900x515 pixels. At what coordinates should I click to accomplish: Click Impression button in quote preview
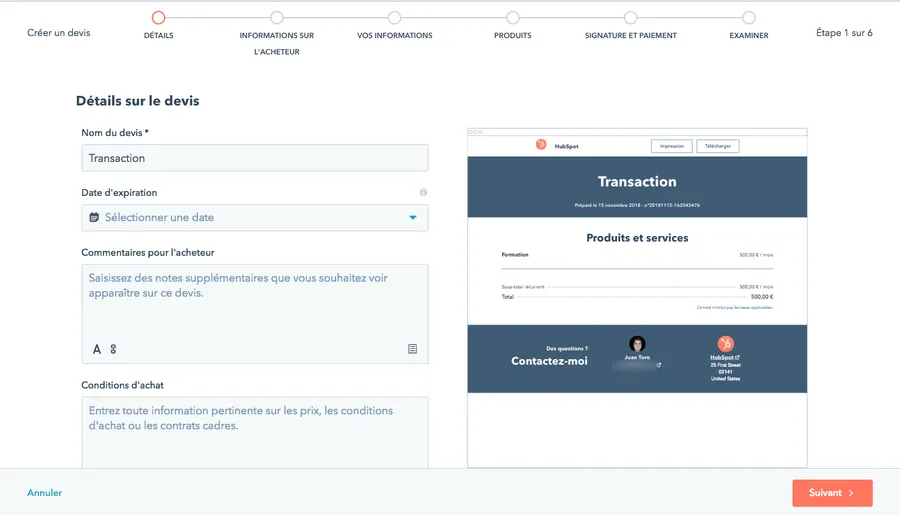pos(672,146)
